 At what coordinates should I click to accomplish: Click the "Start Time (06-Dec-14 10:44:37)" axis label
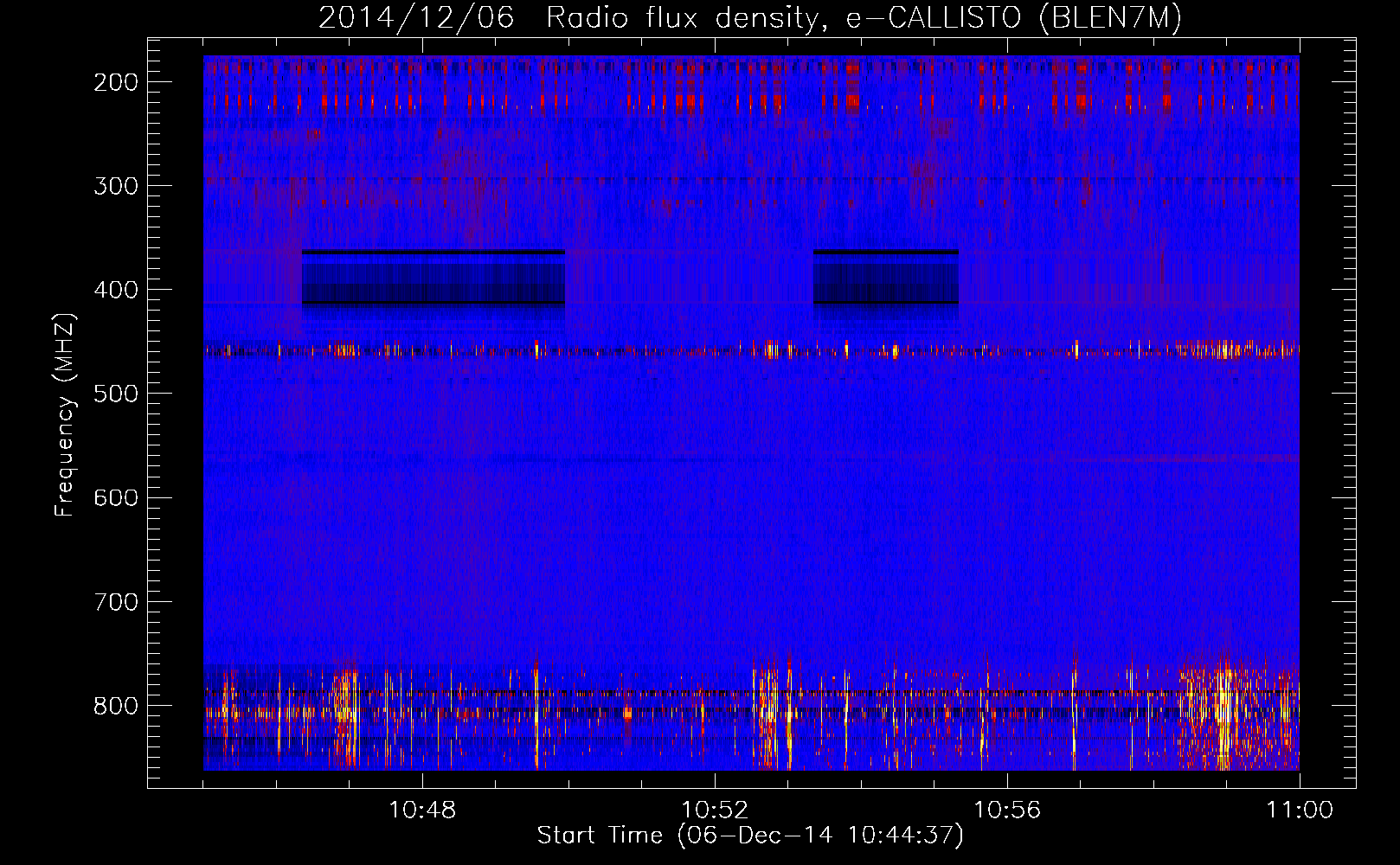pyautogui.click(x=750, y=836)
